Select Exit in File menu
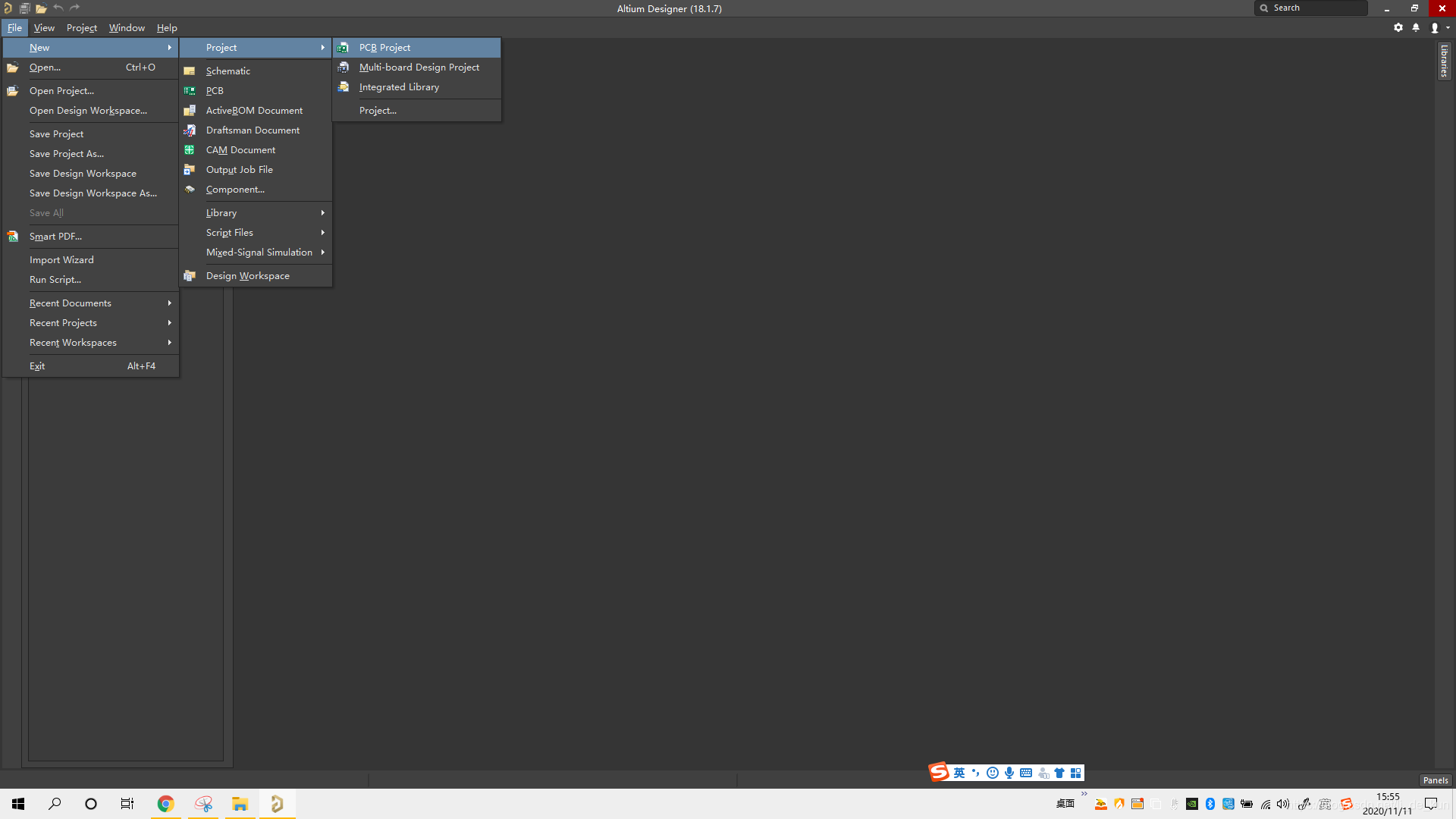The height and width of the screenshot is (819, 1456). click(x=91, y=366)
